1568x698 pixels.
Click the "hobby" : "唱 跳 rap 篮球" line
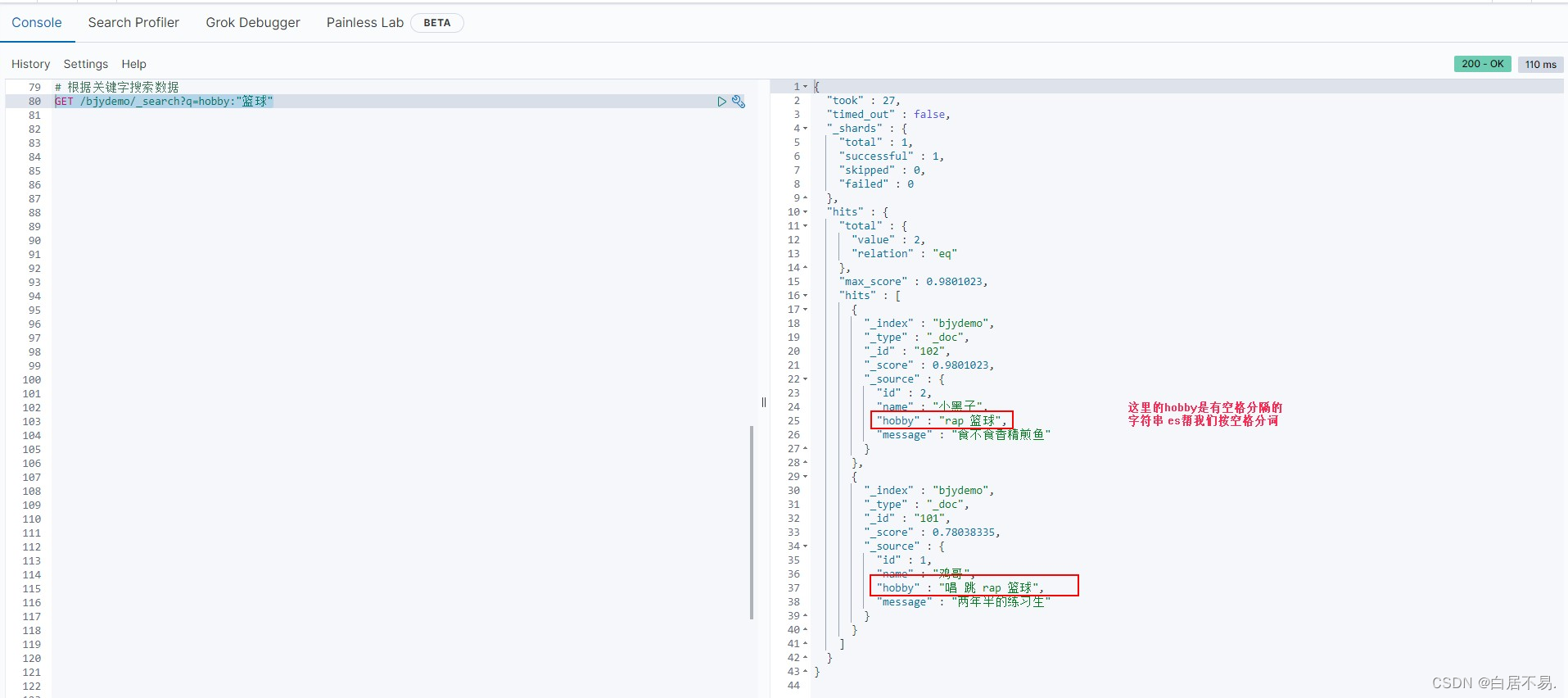(x=960, y=588)
